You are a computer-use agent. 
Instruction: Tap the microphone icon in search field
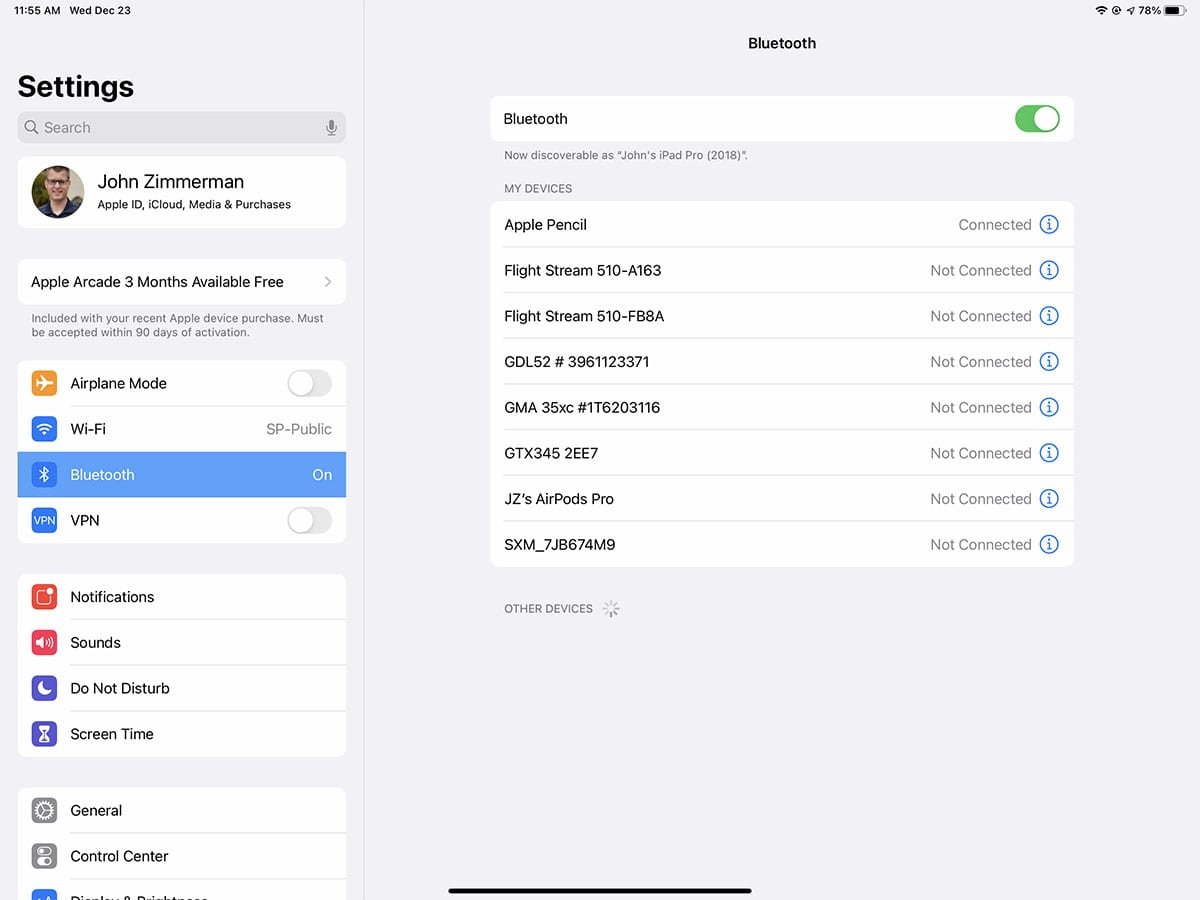(331, 128)
